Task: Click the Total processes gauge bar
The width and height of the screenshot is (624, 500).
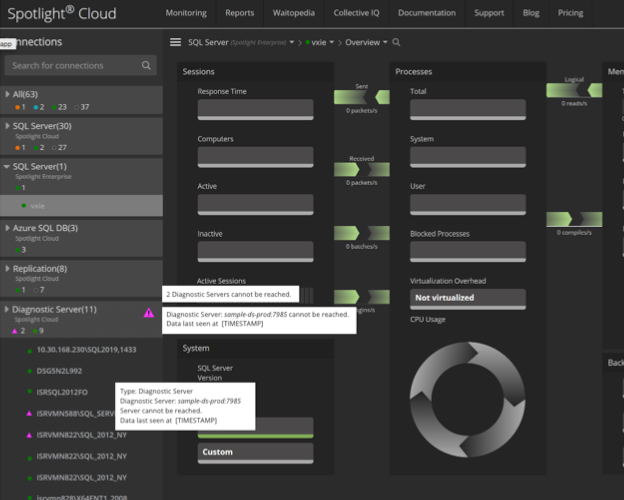Action: click(x=468, y=109)
